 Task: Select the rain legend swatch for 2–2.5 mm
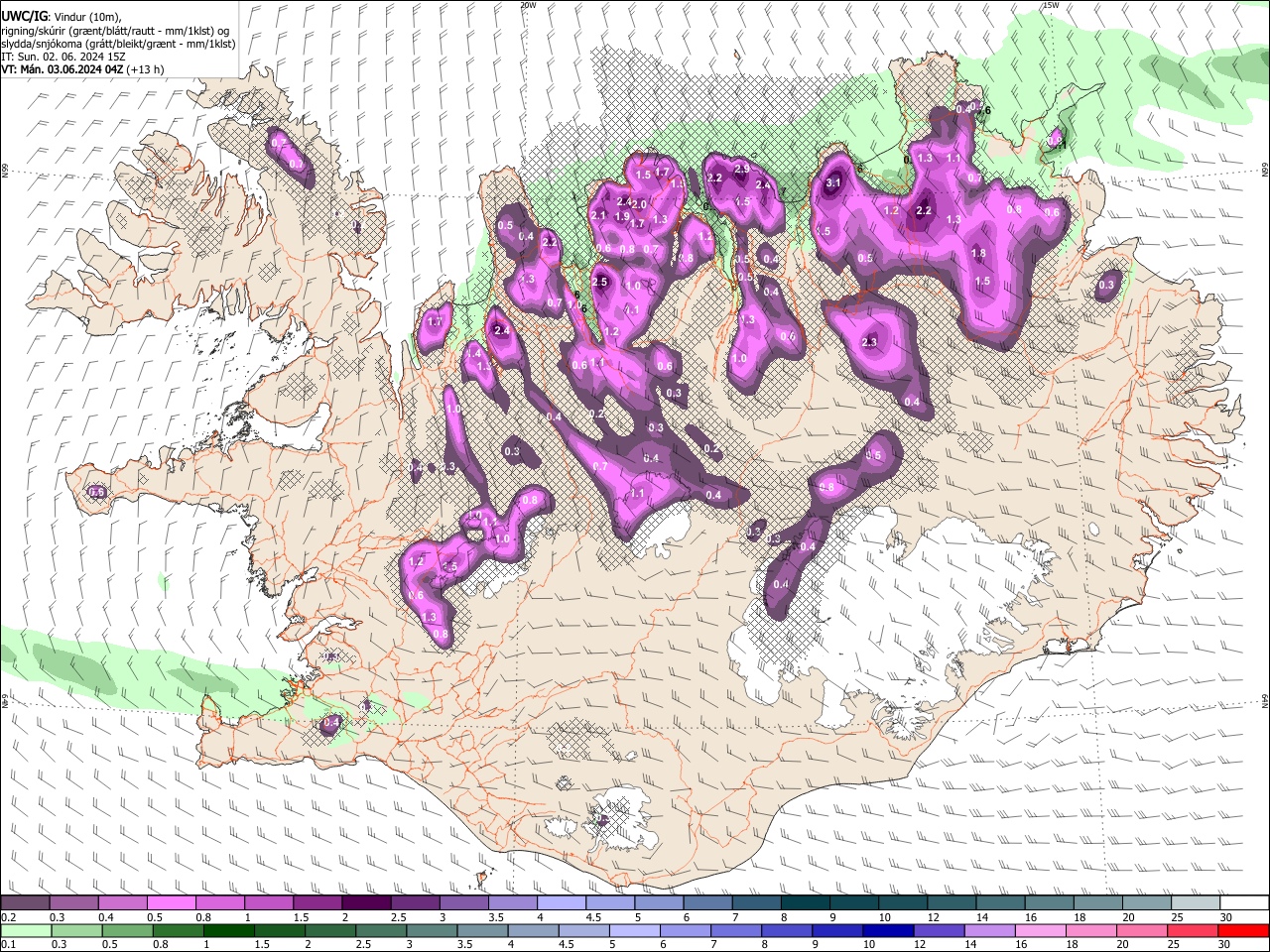click(x=329, y=931)
